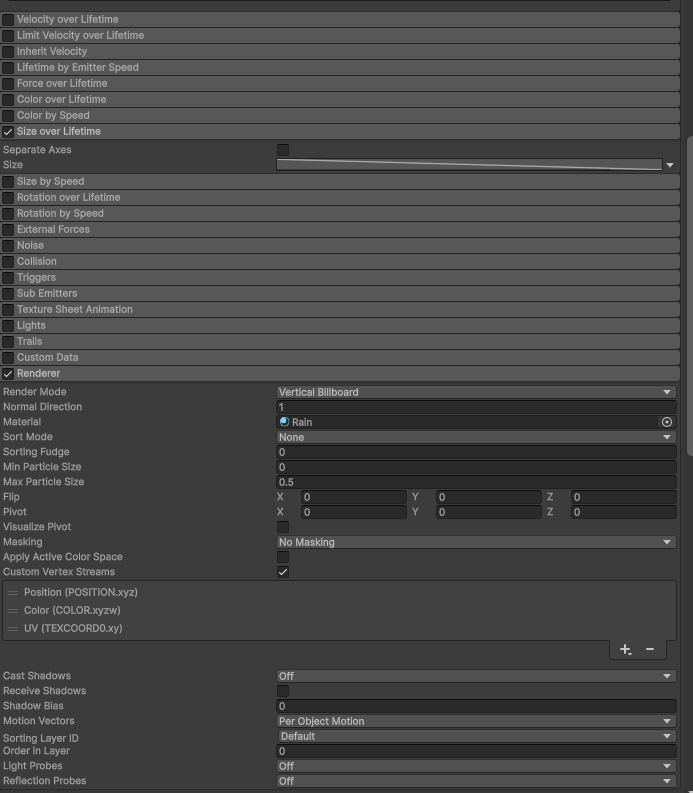Open Size curve mode dropdown arrow

pyautogui.click(x=670, y=165)
